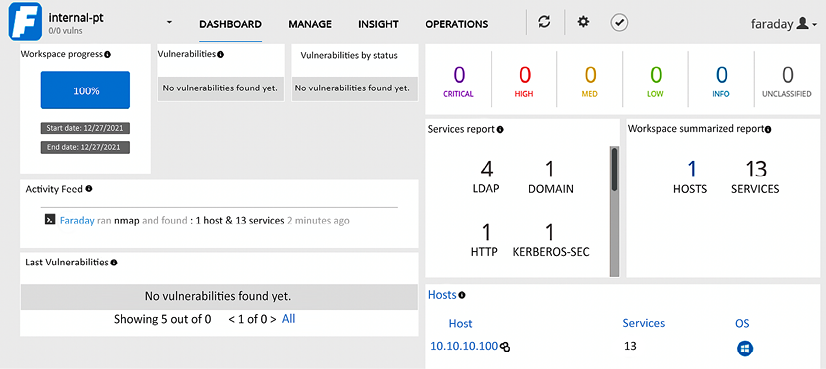Viewport: 826px width, 369px height.
Task: Select the INFO vulnerability counter
Action: click(x=721, y=82)
